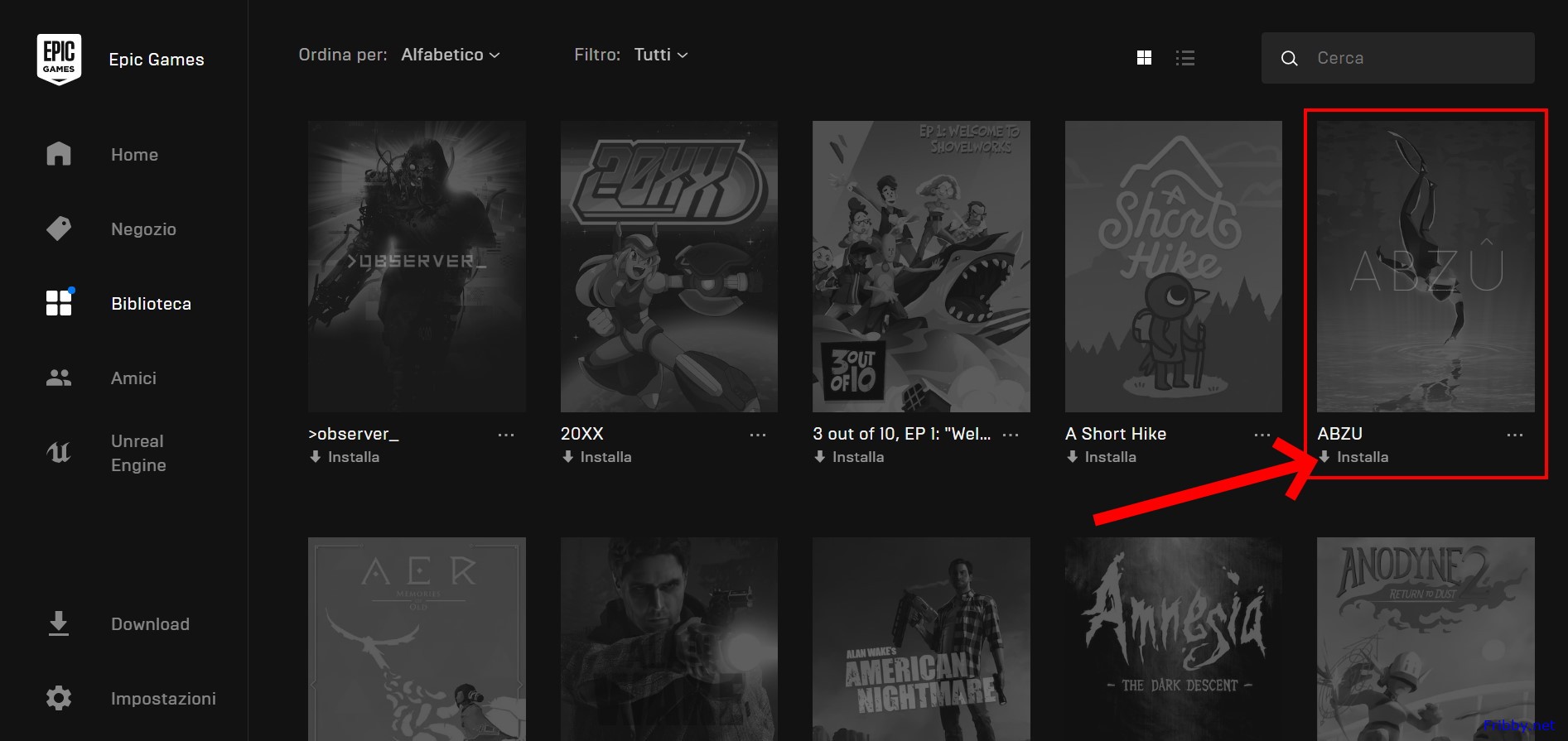1568x741 pixels.
Task: Click the 3 out of 10 game title
Action: click(x=901, y=434)
